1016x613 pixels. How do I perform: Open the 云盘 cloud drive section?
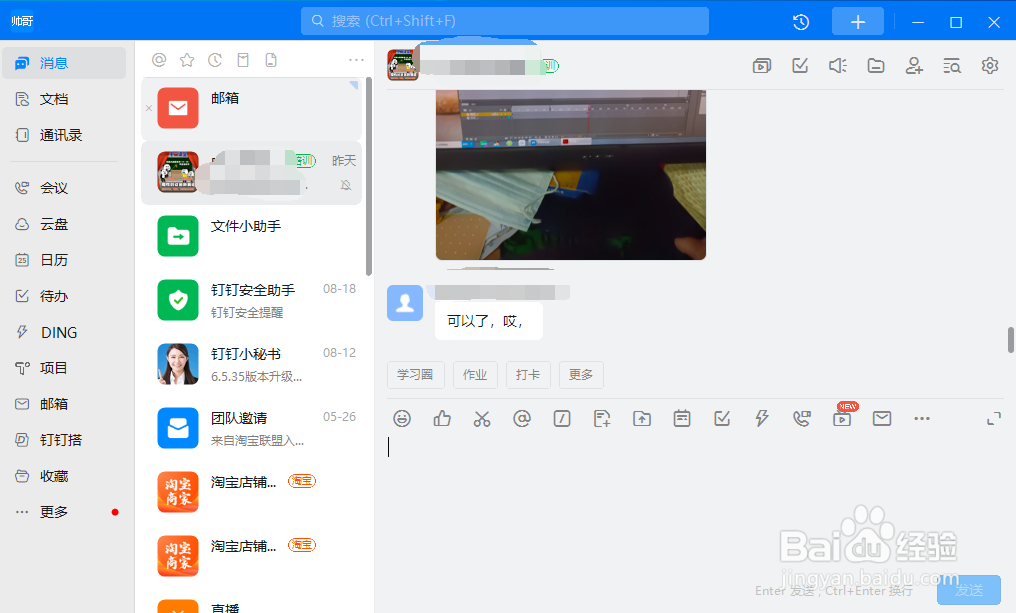[64, 224]
